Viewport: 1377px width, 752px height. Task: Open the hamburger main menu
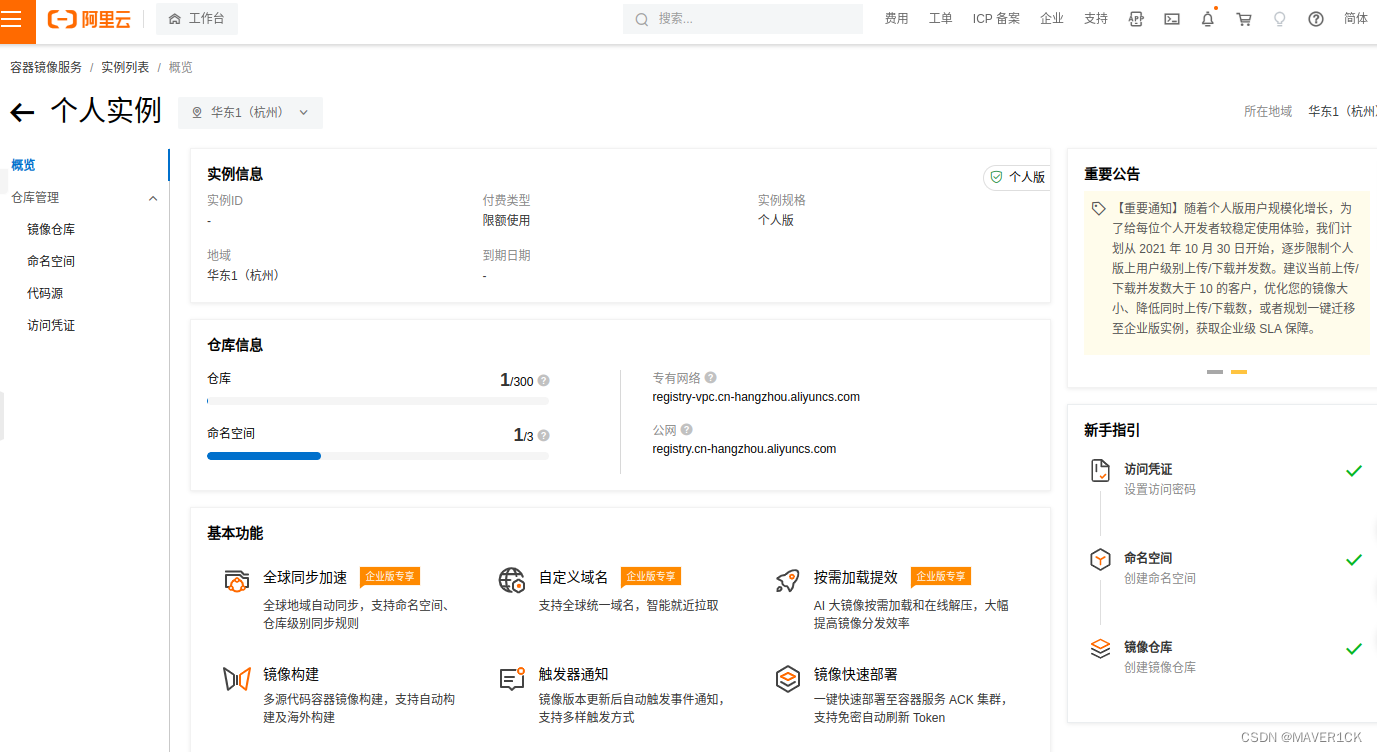point(17,19)
